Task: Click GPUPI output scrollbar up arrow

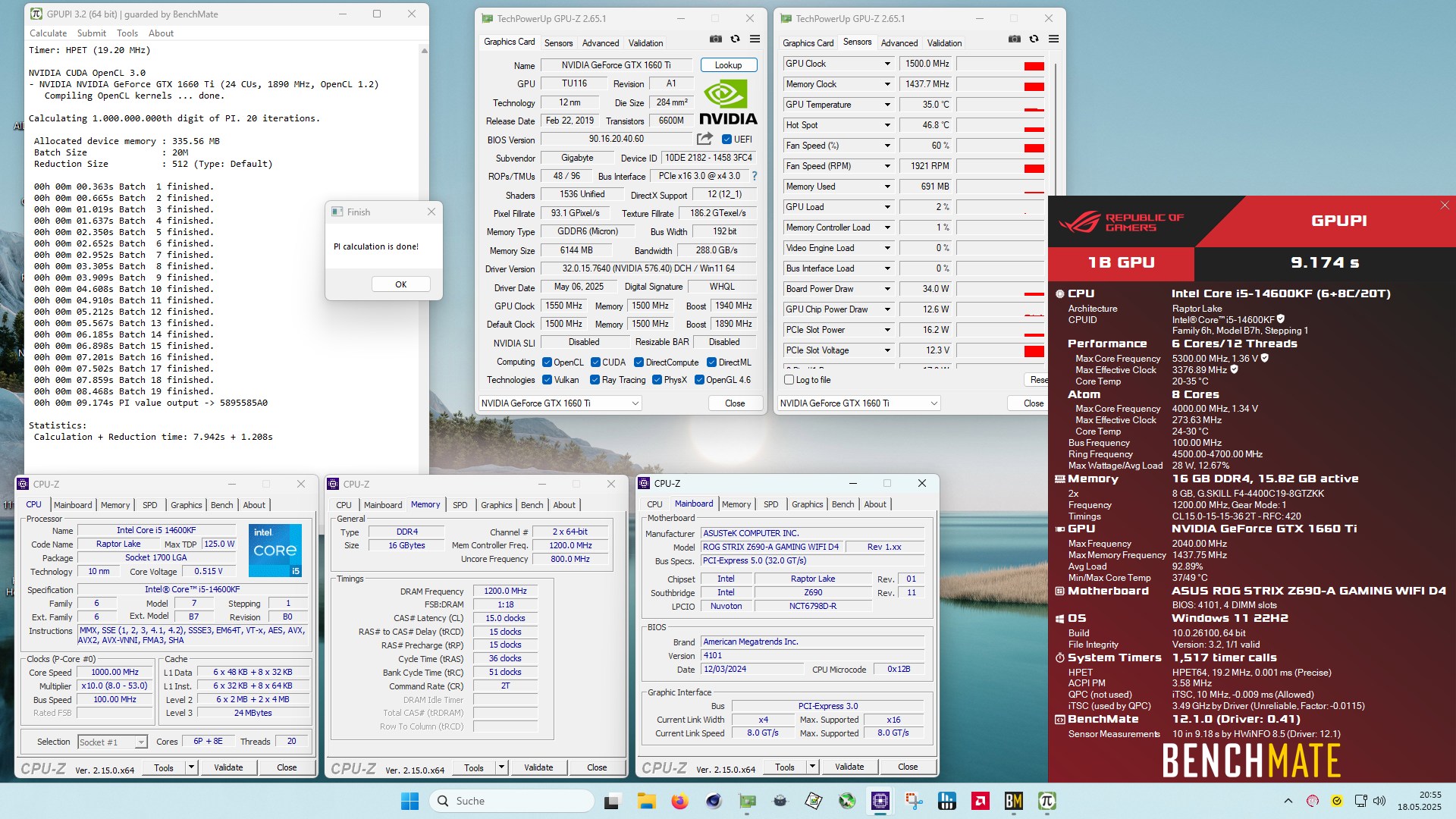Action: click(424, 51)
